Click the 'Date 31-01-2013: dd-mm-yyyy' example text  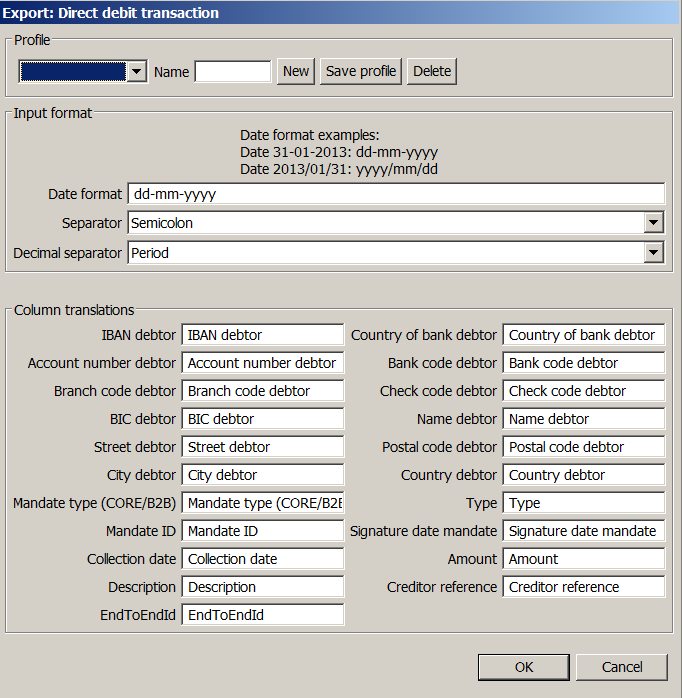click(339, 152)
